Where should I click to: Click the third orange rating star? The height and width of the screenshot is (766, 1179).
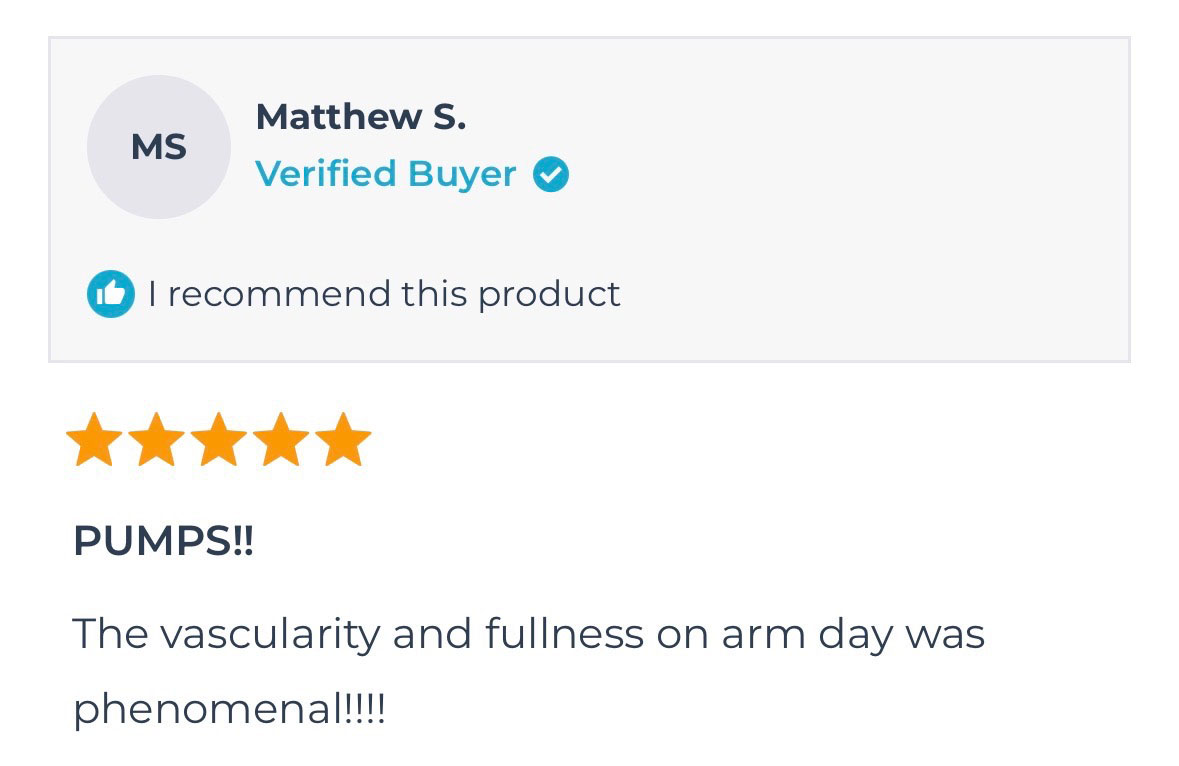219,441
